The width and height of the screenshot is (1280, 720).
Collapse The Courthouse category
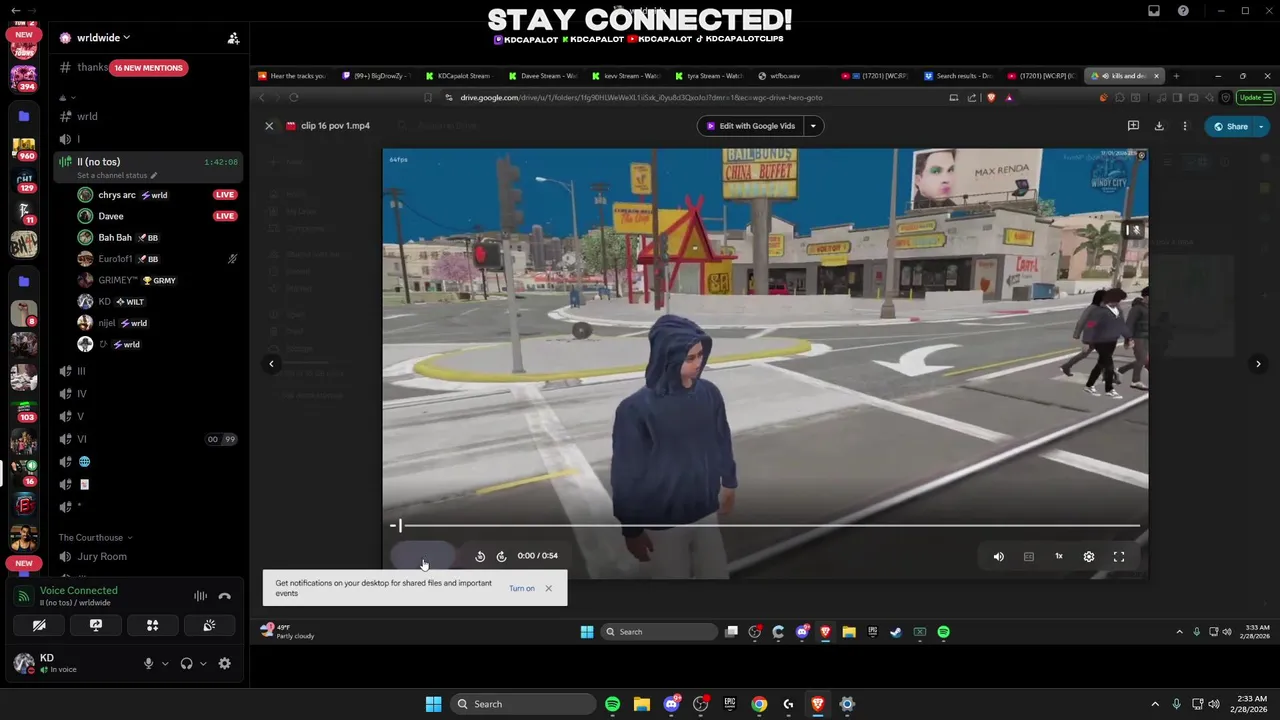click(x=95, y=538)
